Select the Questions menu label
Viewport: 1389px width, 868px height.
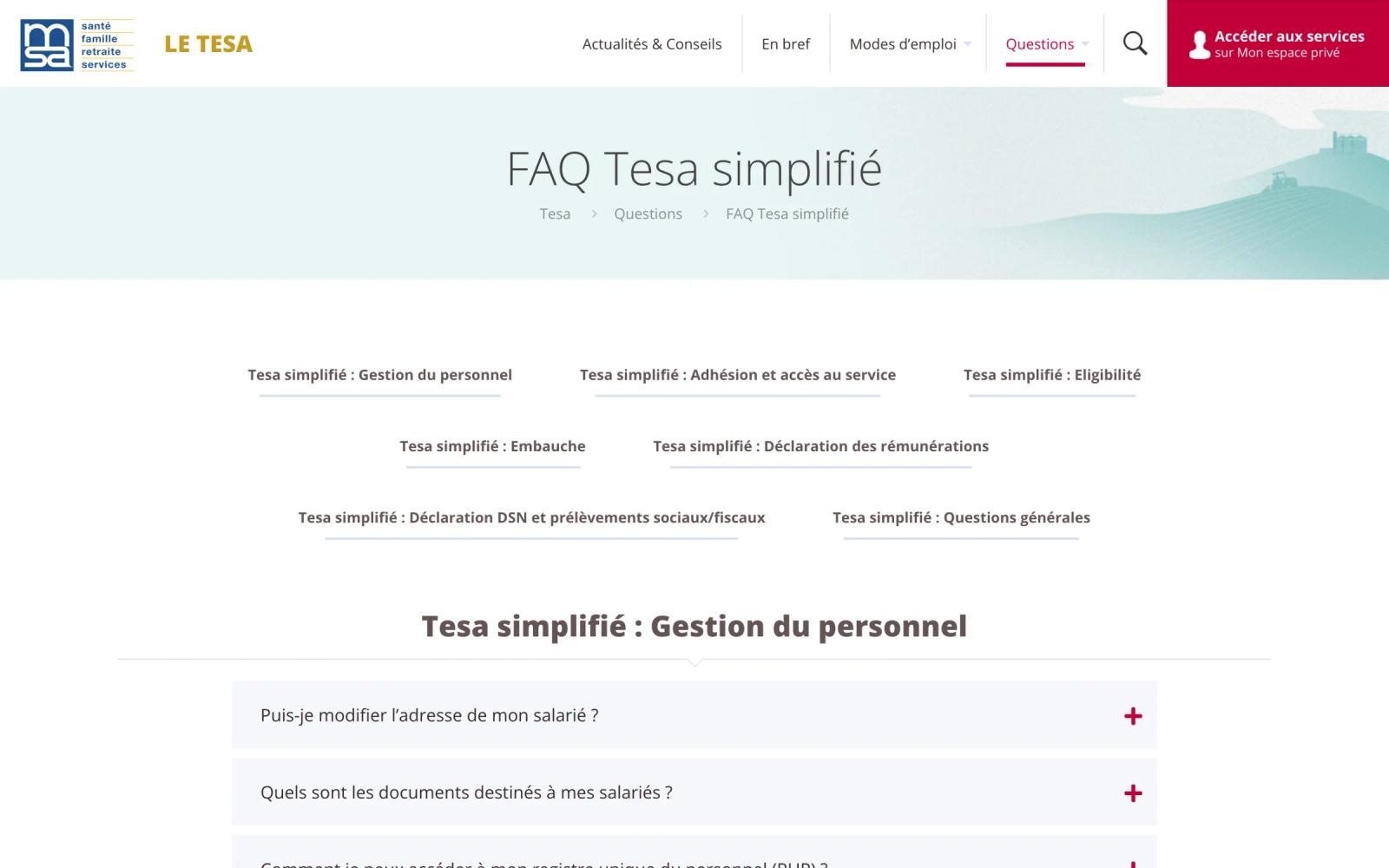click(x=1040, y=44)
